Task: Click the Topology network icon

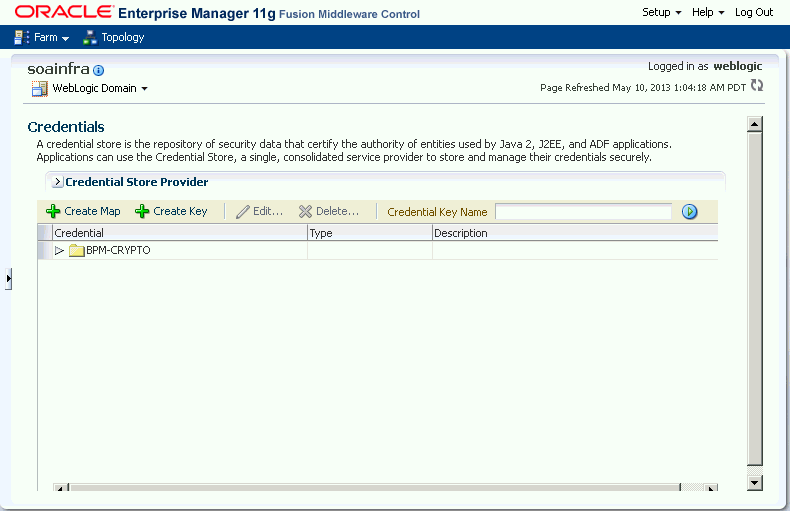Action: pyautogui.click(x=90, y=37)
